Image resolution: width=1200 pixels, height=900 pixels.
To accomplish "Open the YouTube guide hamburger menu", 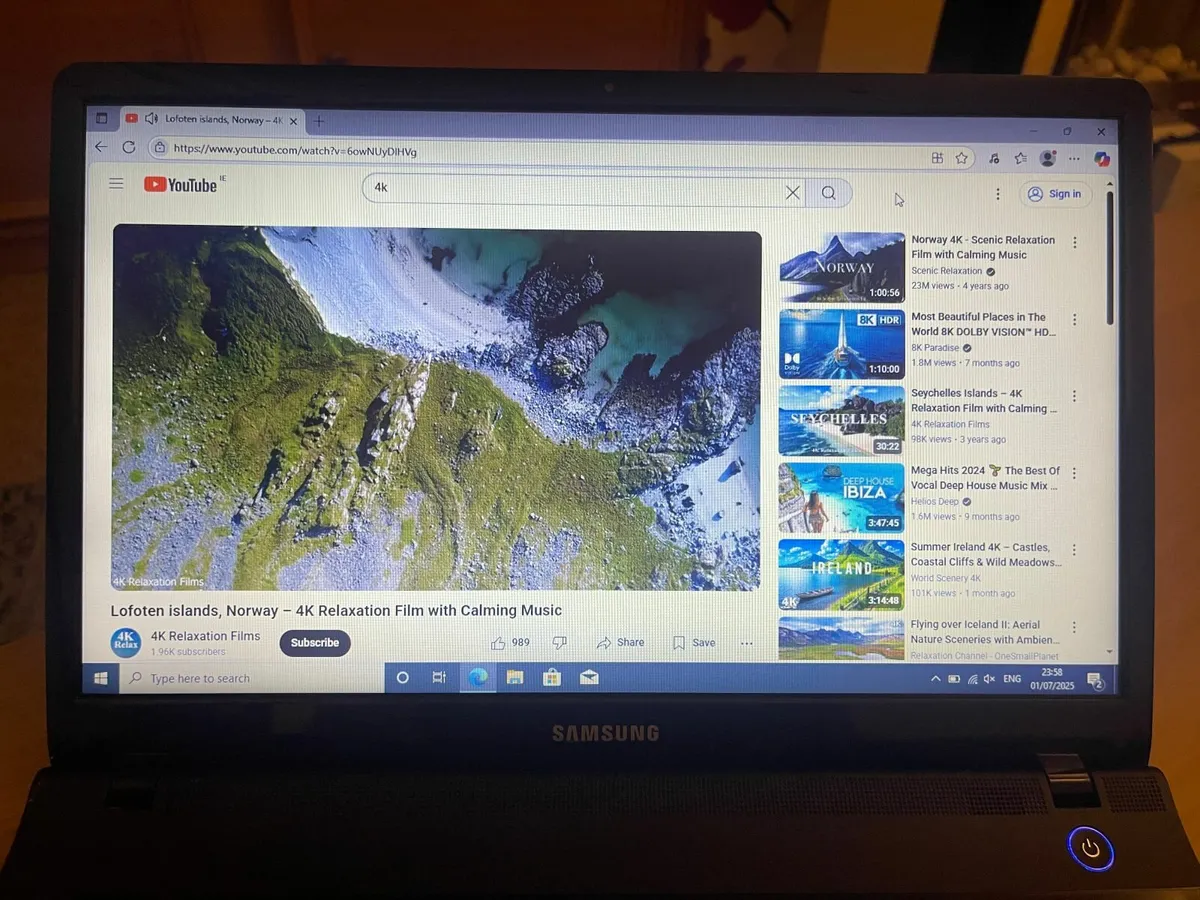I will pyautogui.click(x=116, y=184).
